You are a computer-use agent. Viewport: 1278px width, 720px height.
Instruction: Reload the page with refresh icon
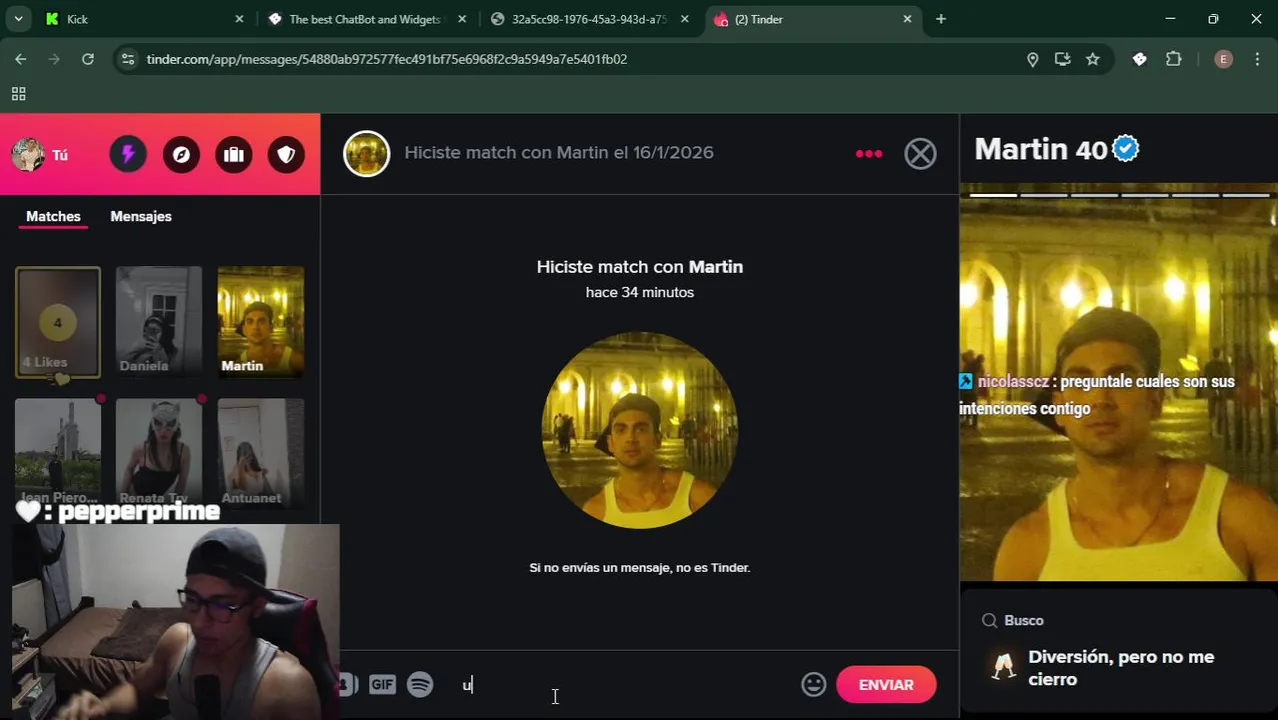[88, 59]
